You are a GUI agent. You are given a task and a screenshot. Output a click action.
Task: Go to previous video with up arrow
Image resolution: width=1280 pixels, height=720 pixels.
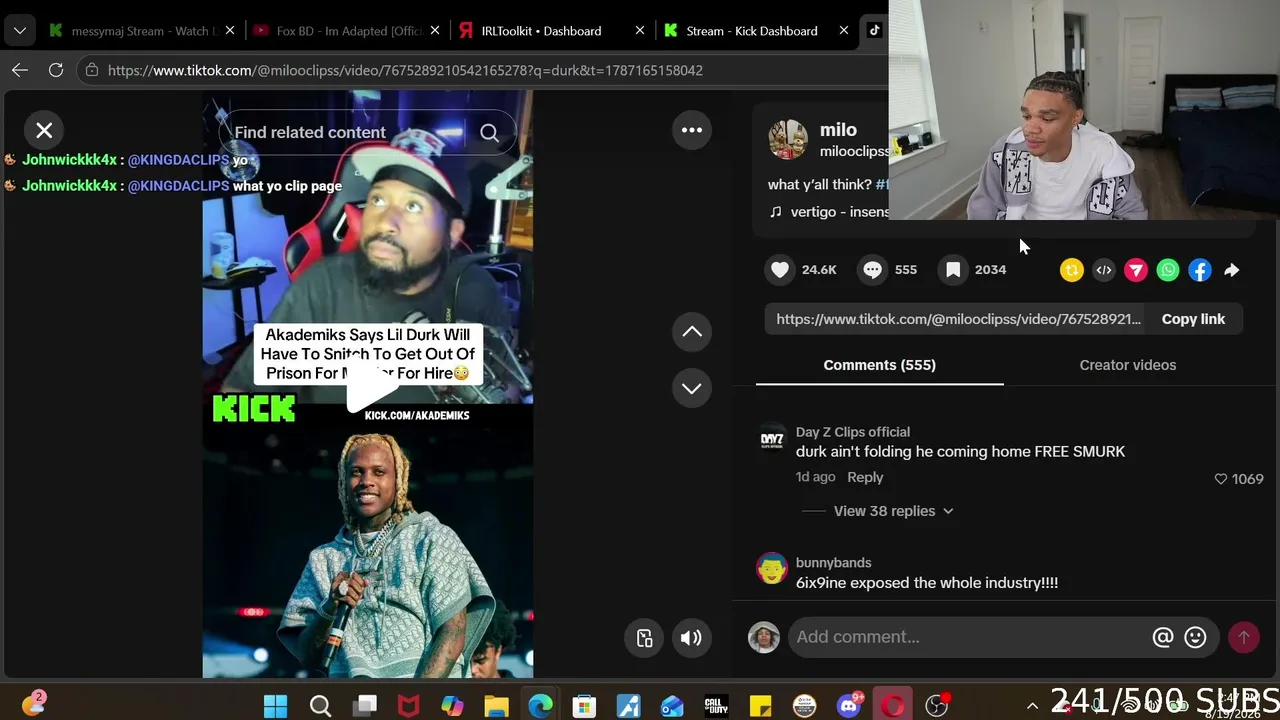tap(692, 332)
